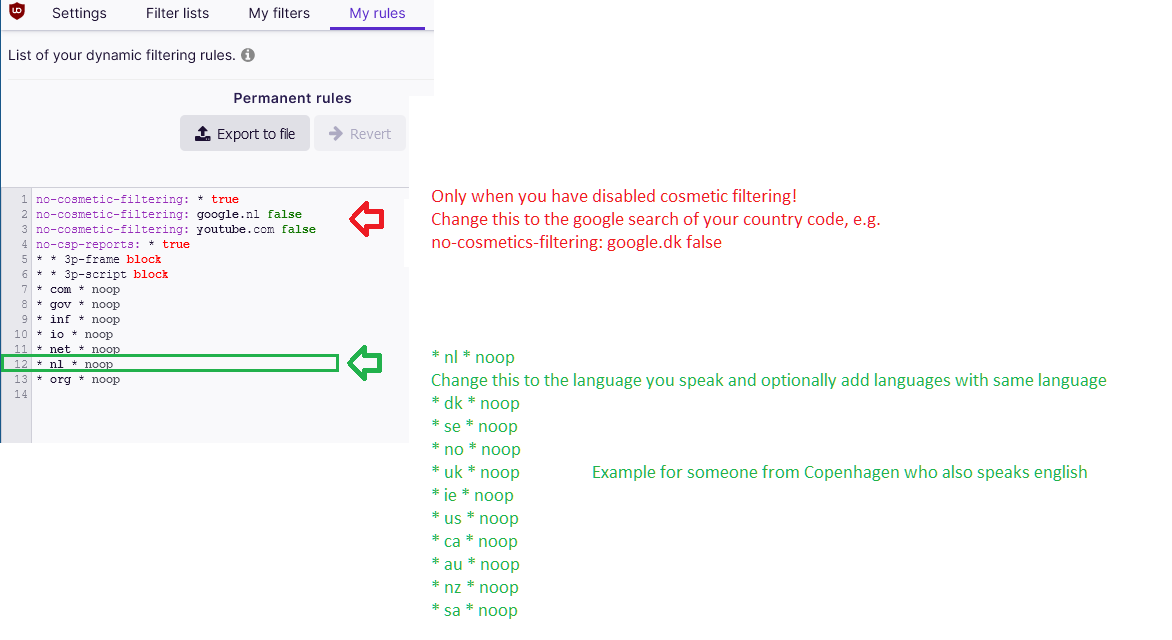The width and height of the screenshot is (1172, 640).
Task: Click the "* com * noop" rule line
Action: click(x=78, y=289)
